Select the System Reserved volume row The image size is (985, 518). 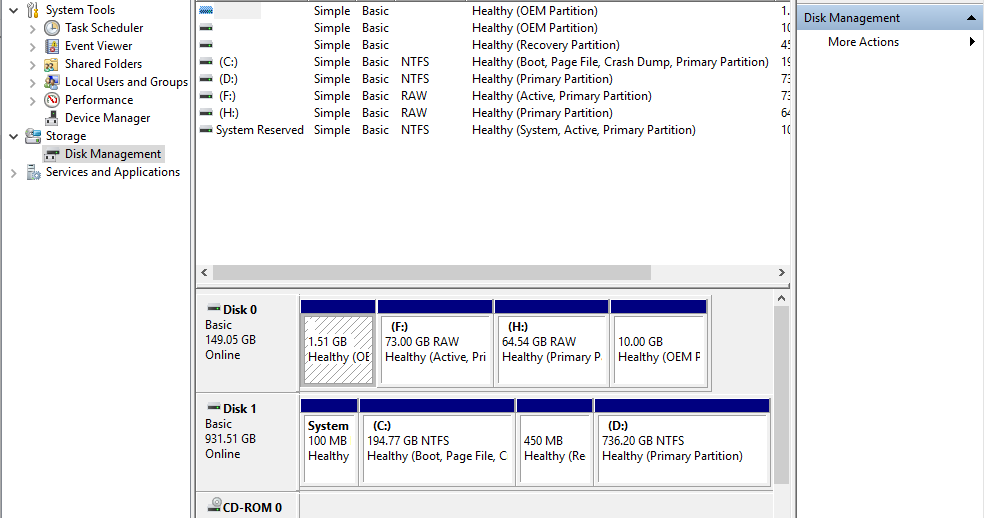493,130
